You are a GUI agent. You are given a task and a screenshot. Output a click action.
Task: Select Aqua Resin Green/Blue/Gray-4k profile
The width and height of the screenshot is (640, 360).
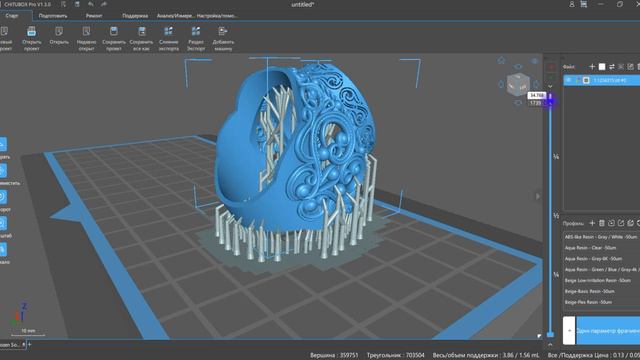point(601,269)
